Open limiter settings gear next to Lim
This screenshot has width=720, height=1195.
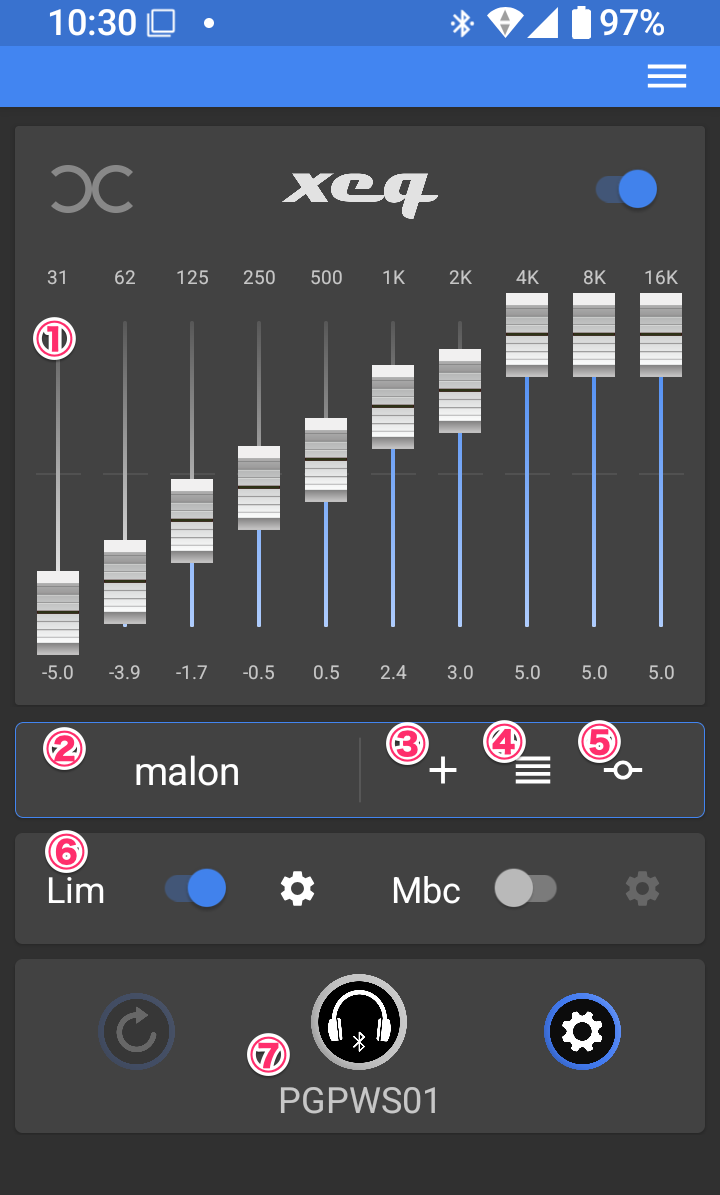point(298,888)
